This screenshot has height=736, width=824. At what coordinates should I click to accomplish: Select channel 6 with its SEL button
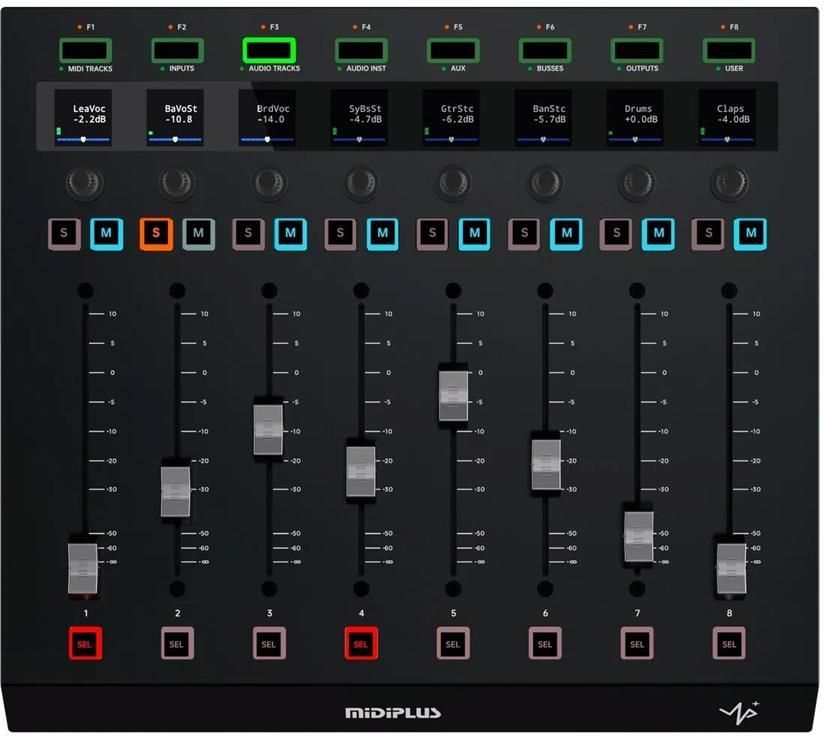[x=545, y=644]
